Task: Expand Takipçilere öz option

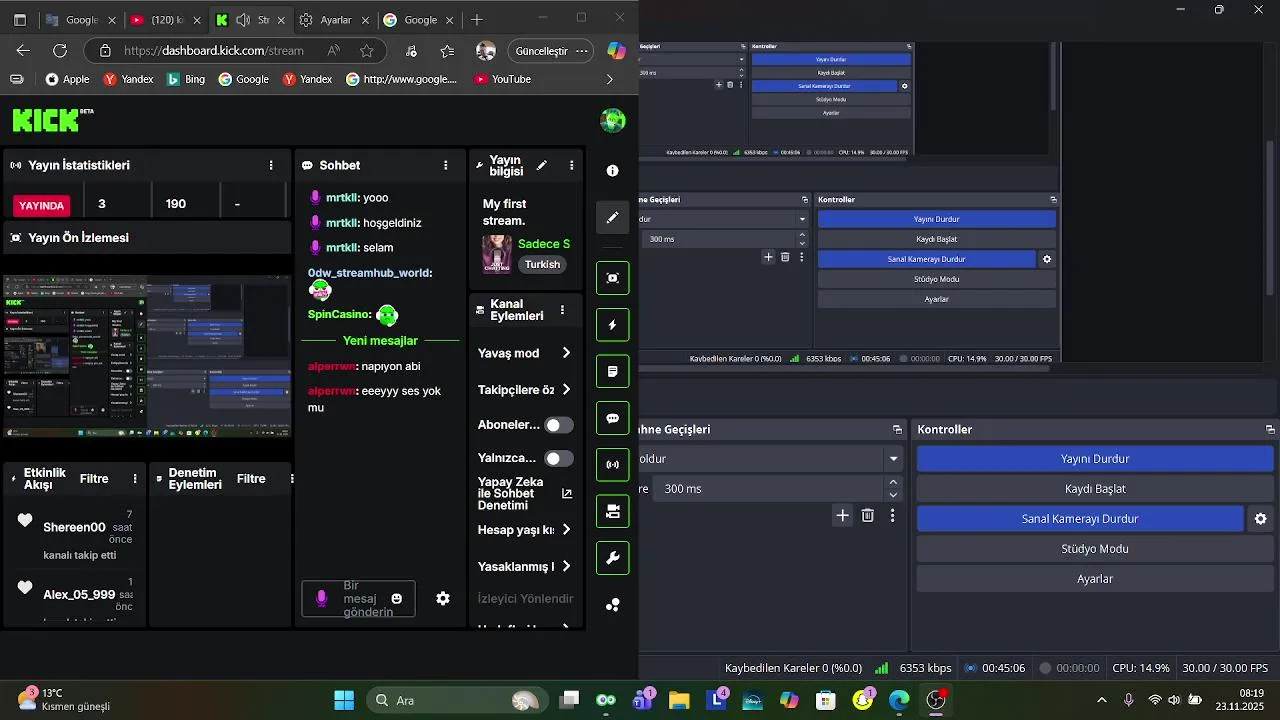Action: [566, 390]
